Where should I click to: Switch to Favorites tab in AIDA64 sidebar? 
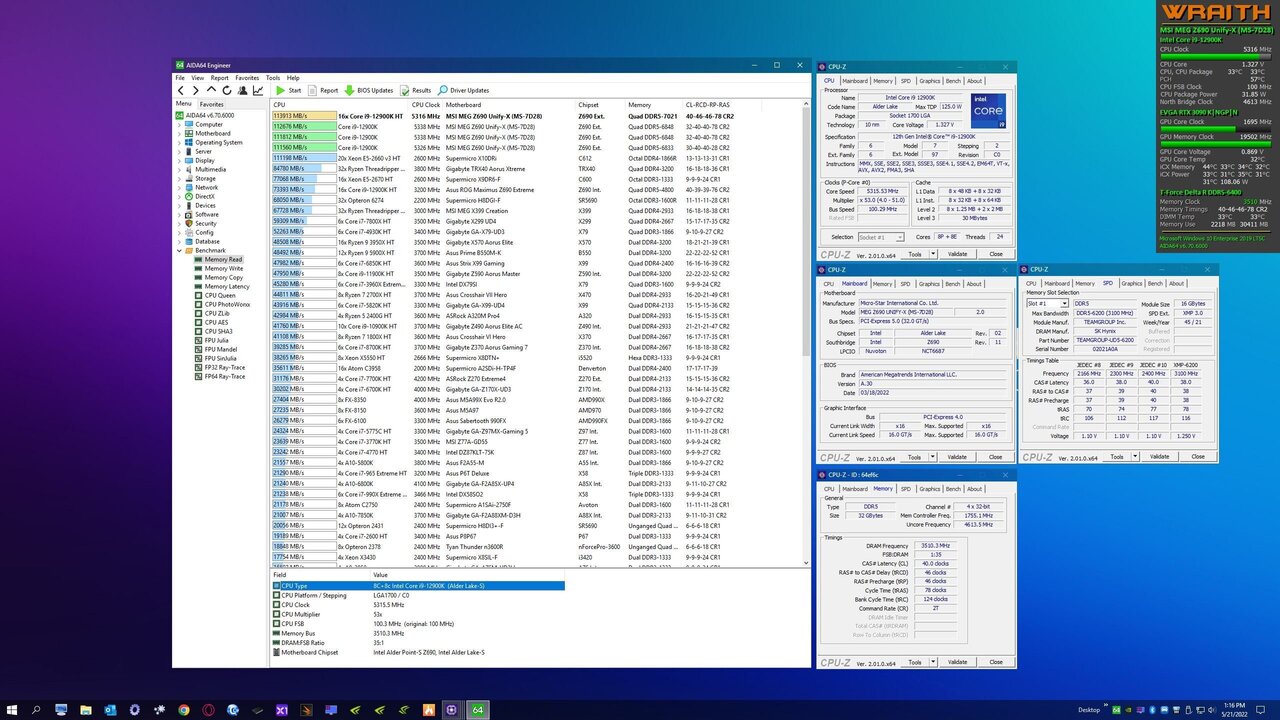tap(212, 104)
